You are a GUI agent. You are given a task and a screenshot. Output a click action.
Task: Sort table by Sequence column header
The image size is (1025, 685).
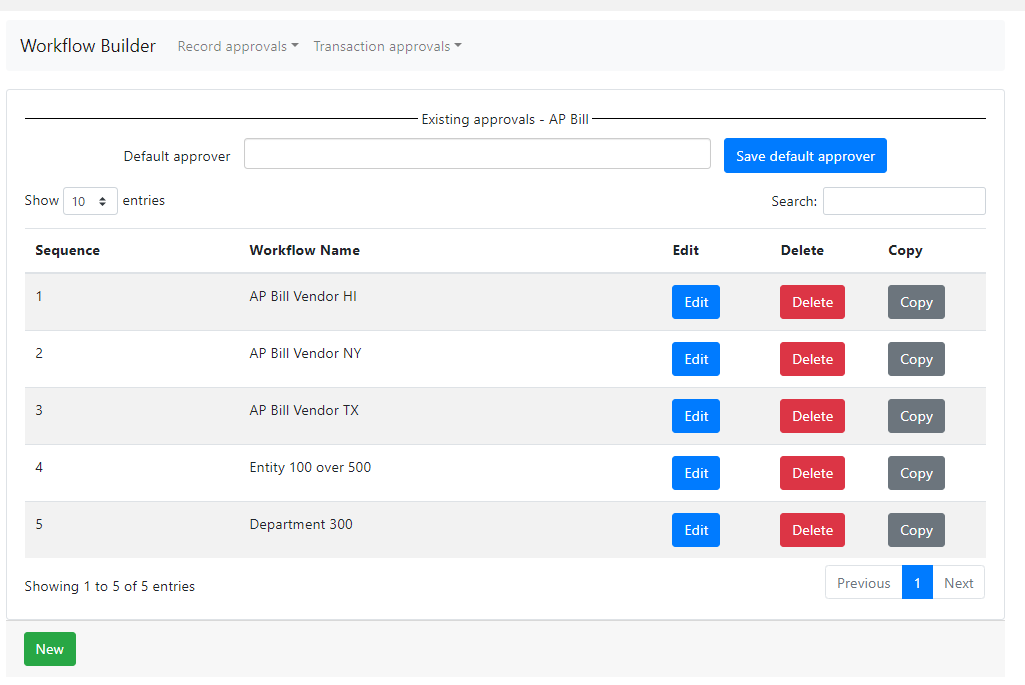[x=67, y=250]
